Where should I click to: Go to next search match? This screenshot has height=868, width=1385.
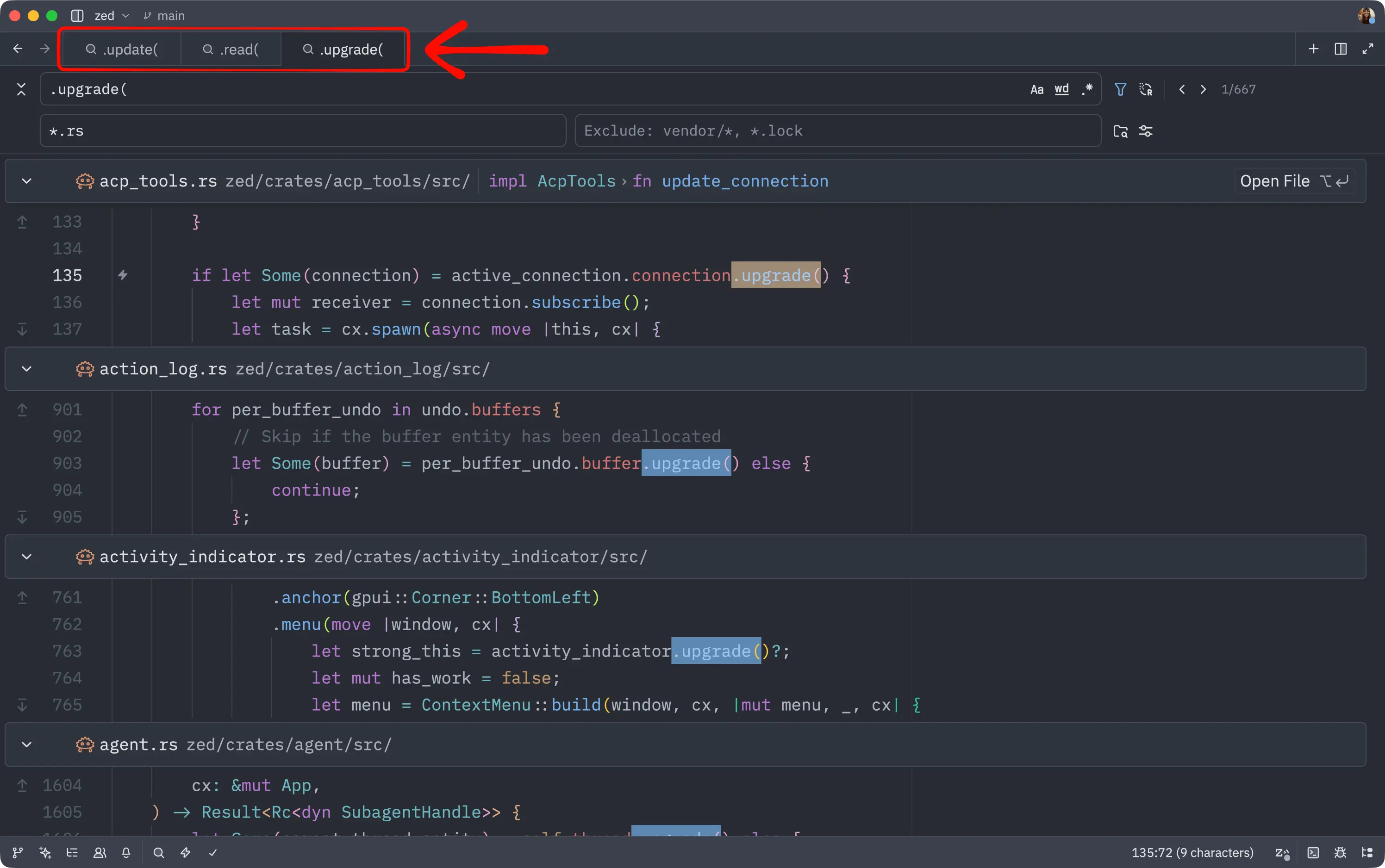pyautogui.click(x=1203, y=90)
